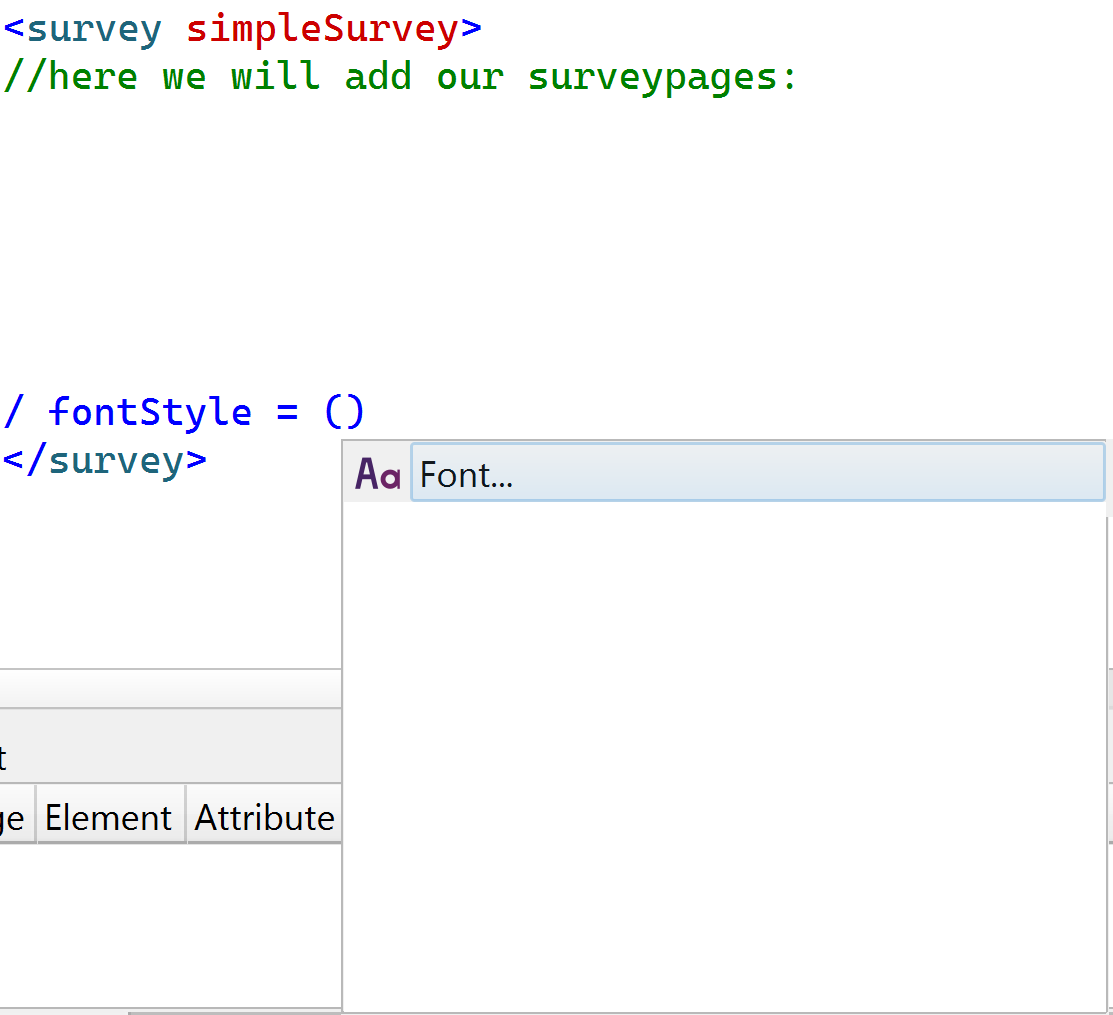This screenshot has width=1113, height=1015.
Task: Click the partially visible column header left of Element
Action: [x=15, y=818]
